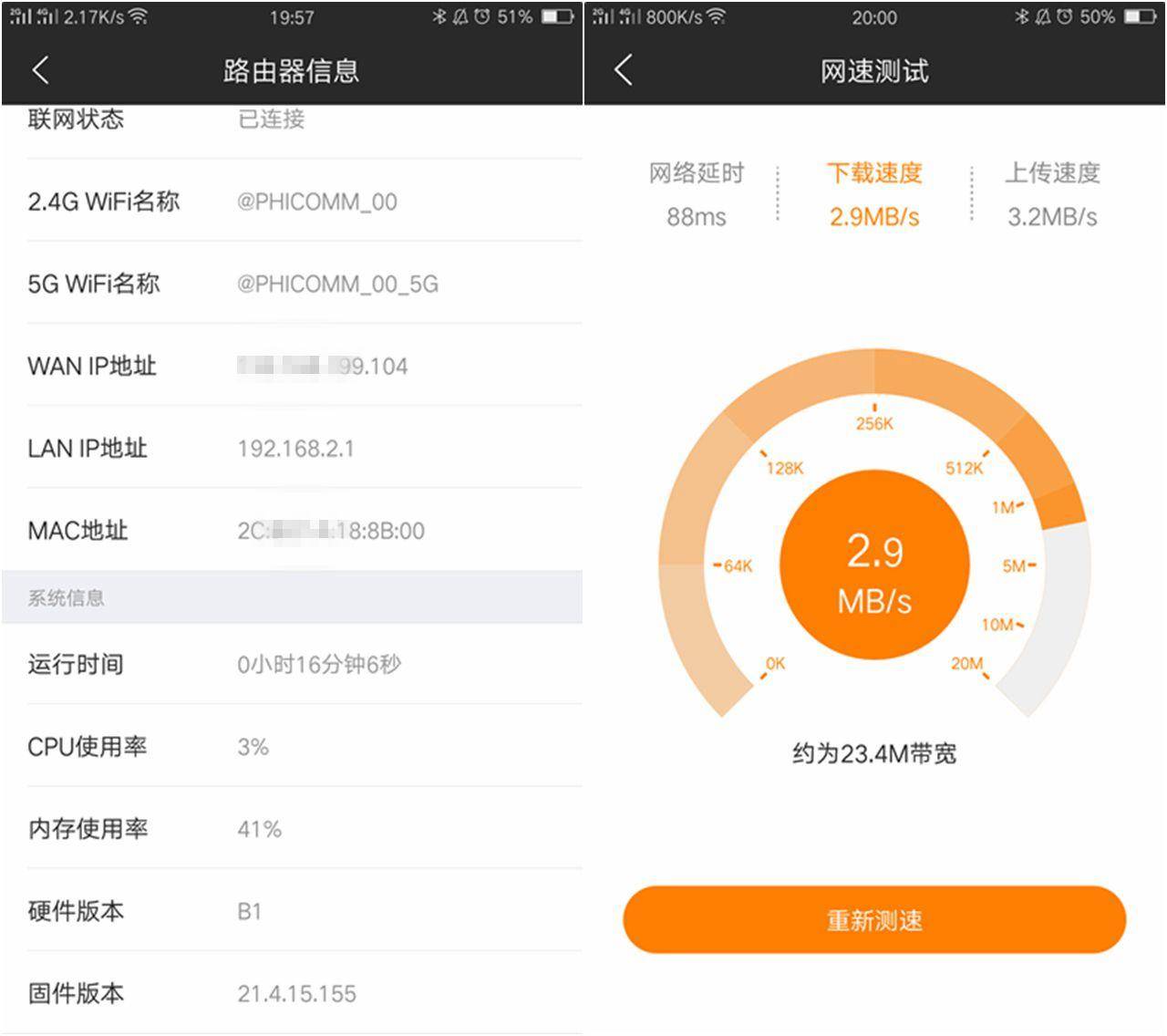This screenshot has height=1036, width=1167.
Task: Tap 2.4G WiFi name @PHICOMM_00
Action: (x=317, y=202)
